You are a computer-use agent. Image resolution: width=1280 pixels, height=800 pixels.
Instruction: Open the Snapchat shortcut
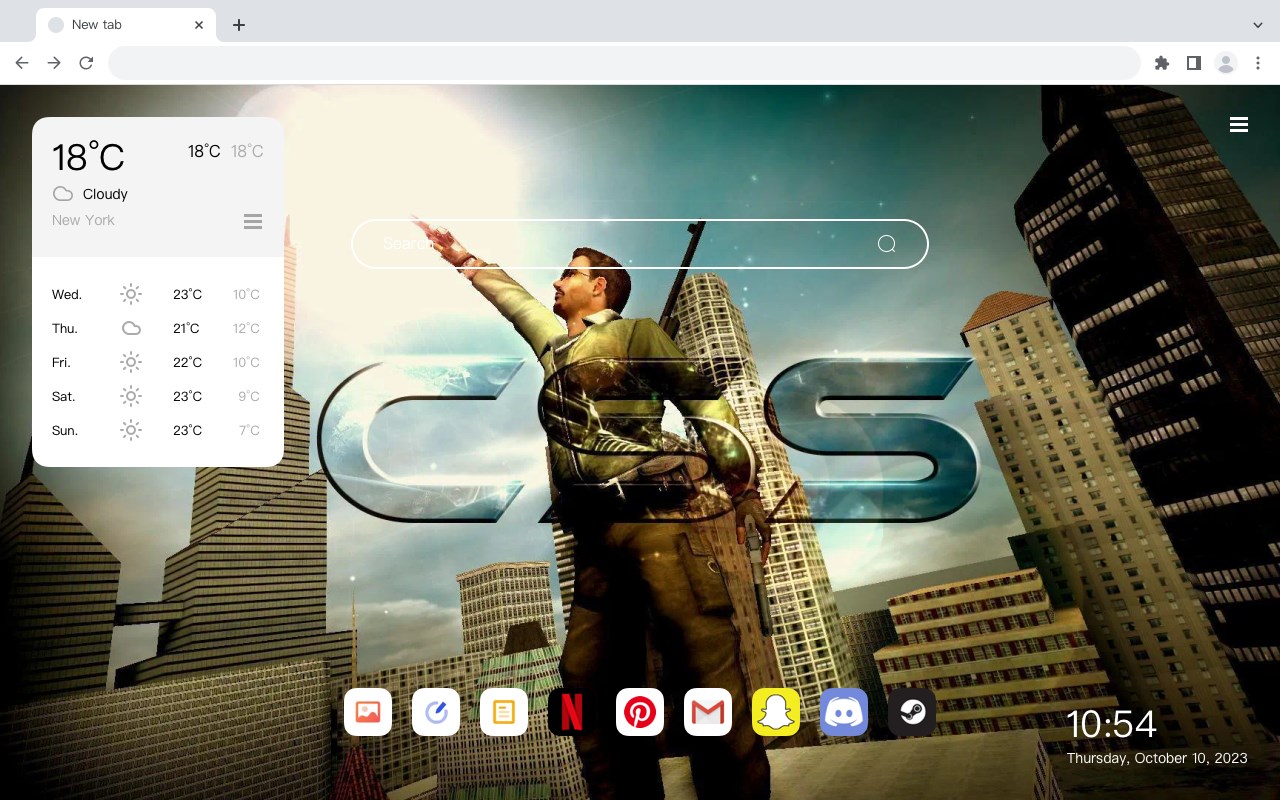(776, 712)
